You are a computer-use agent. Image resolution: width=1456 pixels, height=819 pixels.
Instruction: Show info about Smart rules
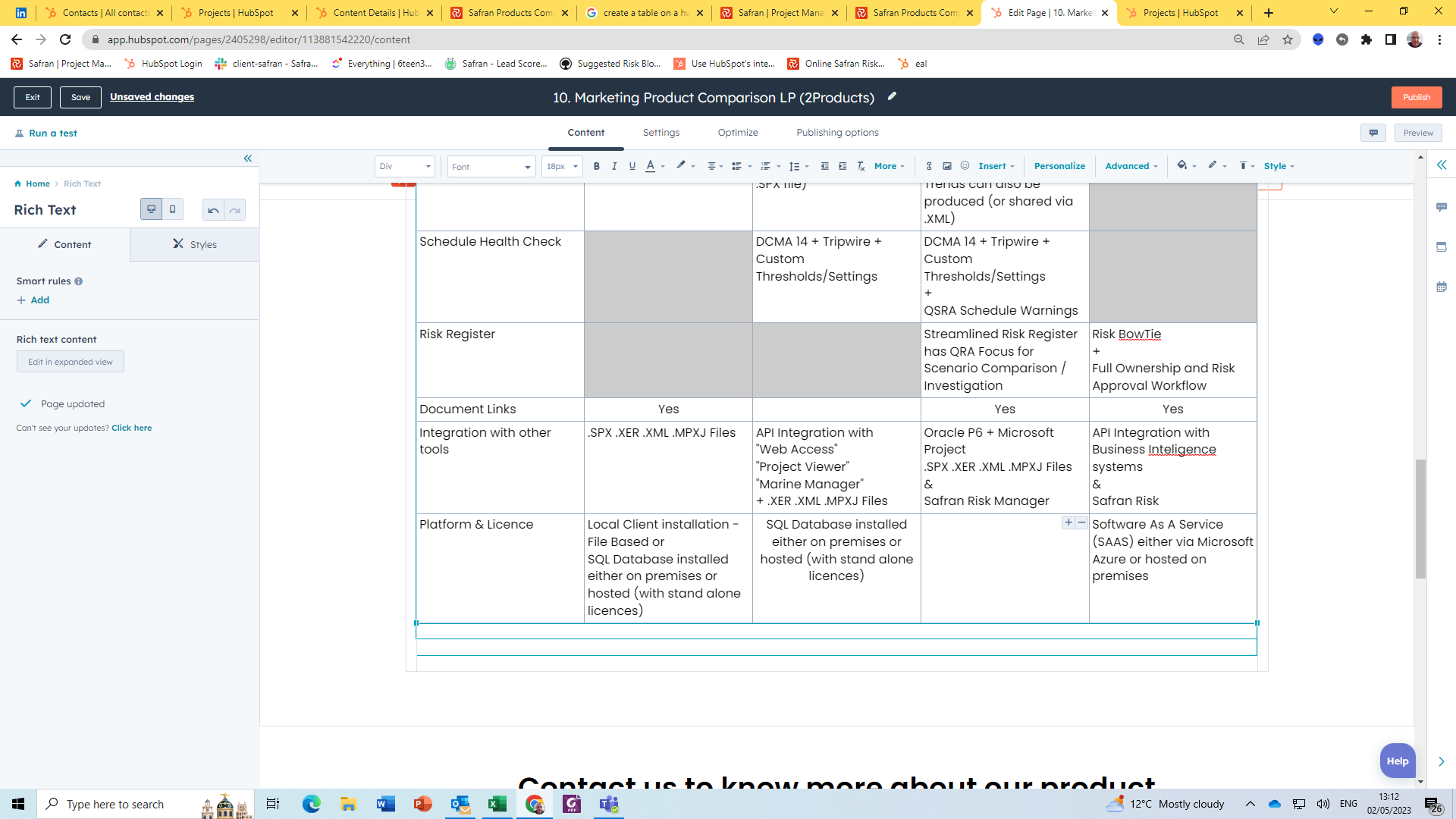coord(78,281)
